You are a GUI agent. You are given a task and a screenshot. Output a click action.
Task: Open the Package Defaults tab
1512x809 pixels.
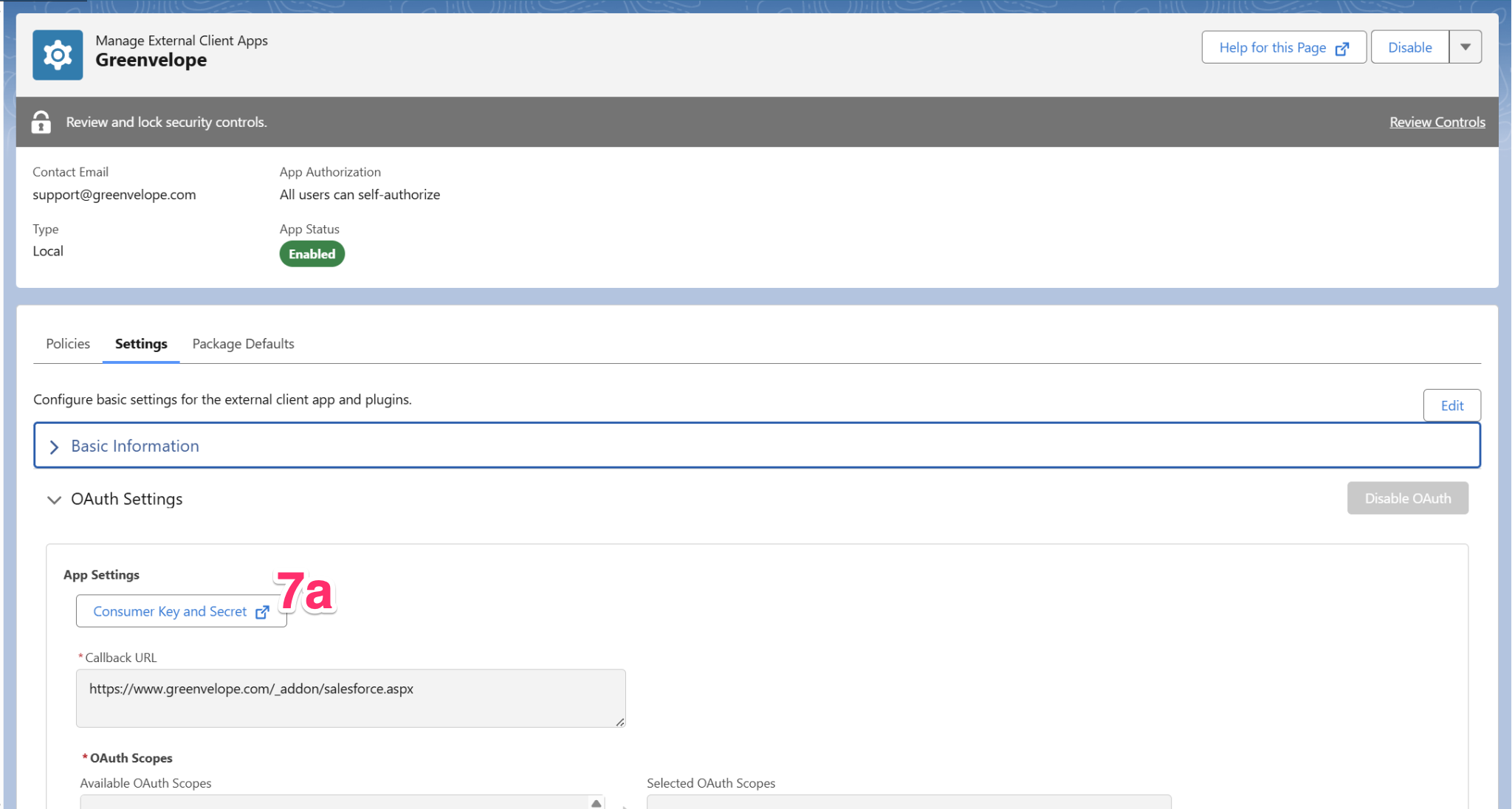(243, 343)
